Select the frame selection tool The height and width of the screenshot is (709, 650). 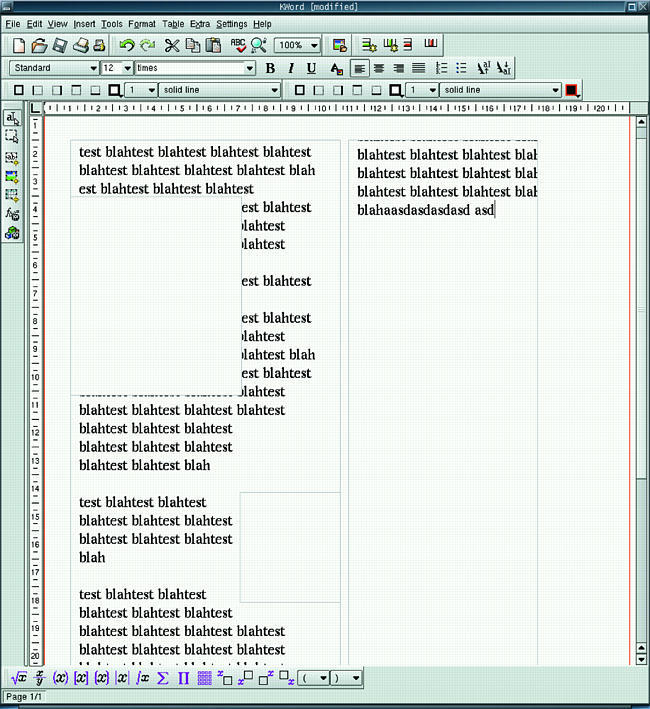(x=12, y=137)
